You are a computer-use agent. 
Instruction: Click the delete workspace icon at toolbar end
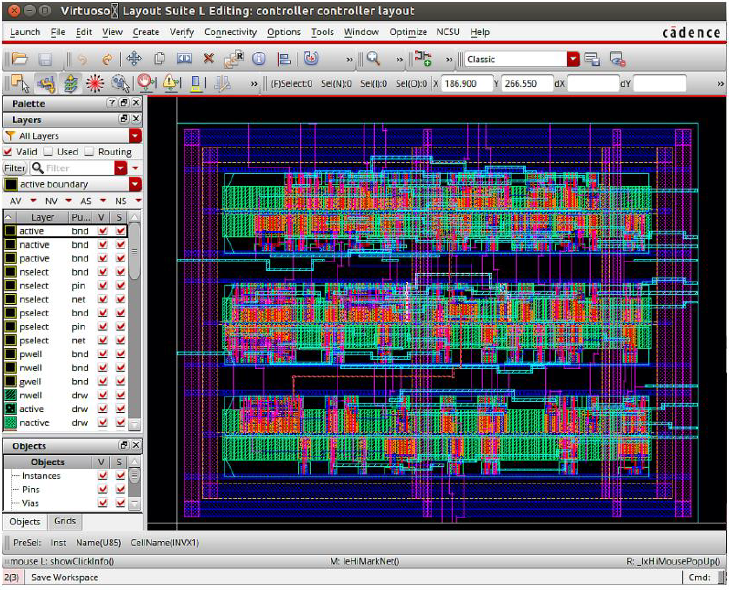617,59
